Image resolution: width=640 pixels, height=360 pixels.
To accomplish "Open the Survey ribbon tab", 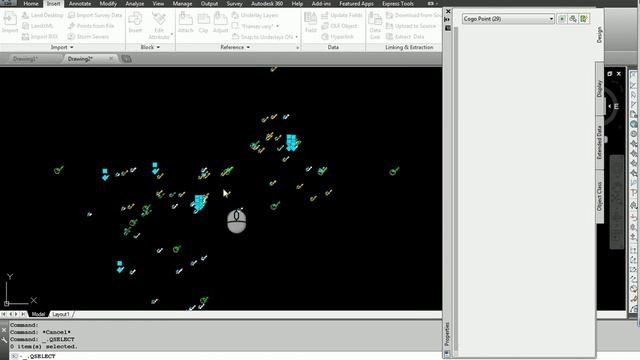I will 234,4.
